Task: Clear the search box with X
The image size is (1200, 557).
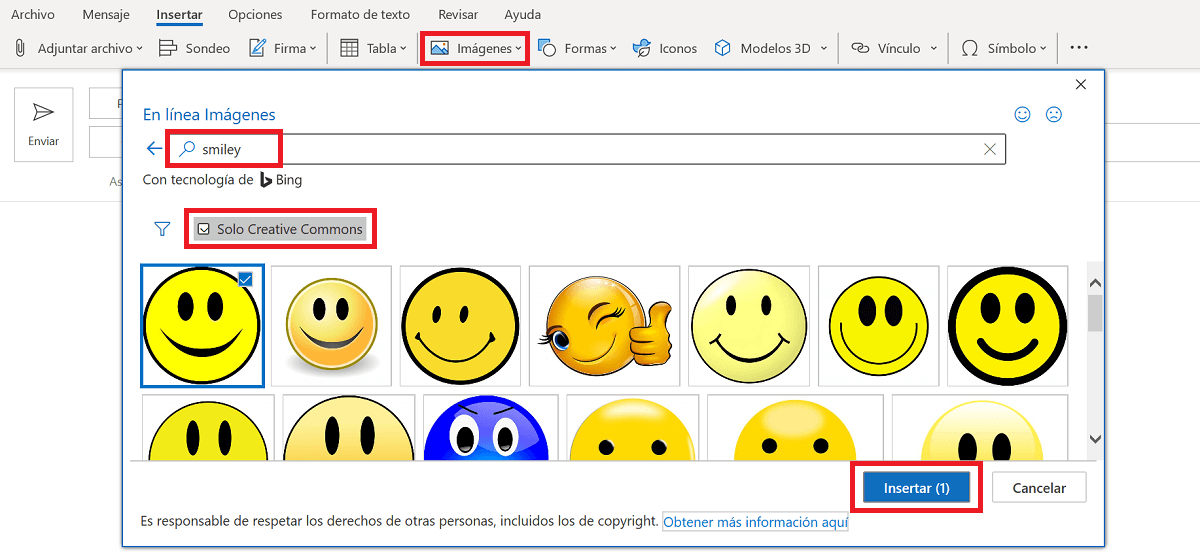Action: 989,149
